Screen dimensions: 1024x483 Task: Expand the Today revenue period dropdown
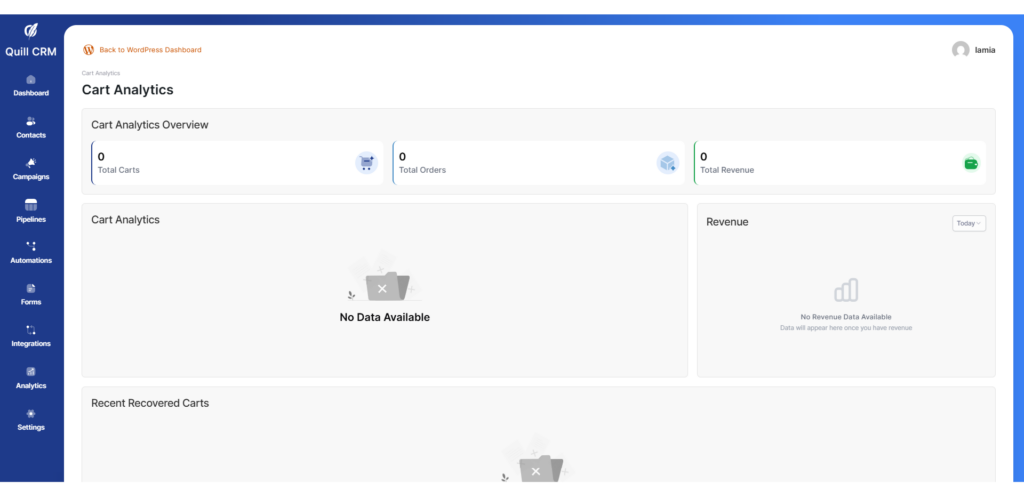tap(968, 223)
